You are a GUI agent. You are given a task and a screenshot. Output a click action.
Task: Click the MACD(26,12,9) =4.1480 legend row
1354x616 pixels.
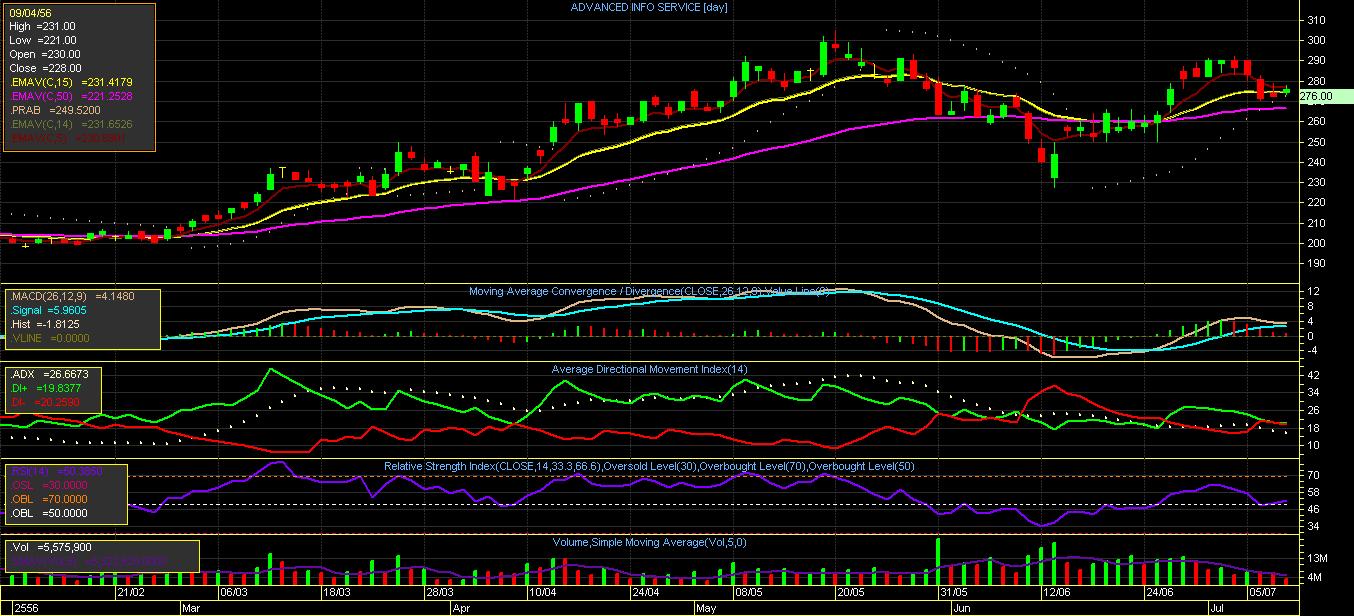pyautogui.click(x=70, y=296)
